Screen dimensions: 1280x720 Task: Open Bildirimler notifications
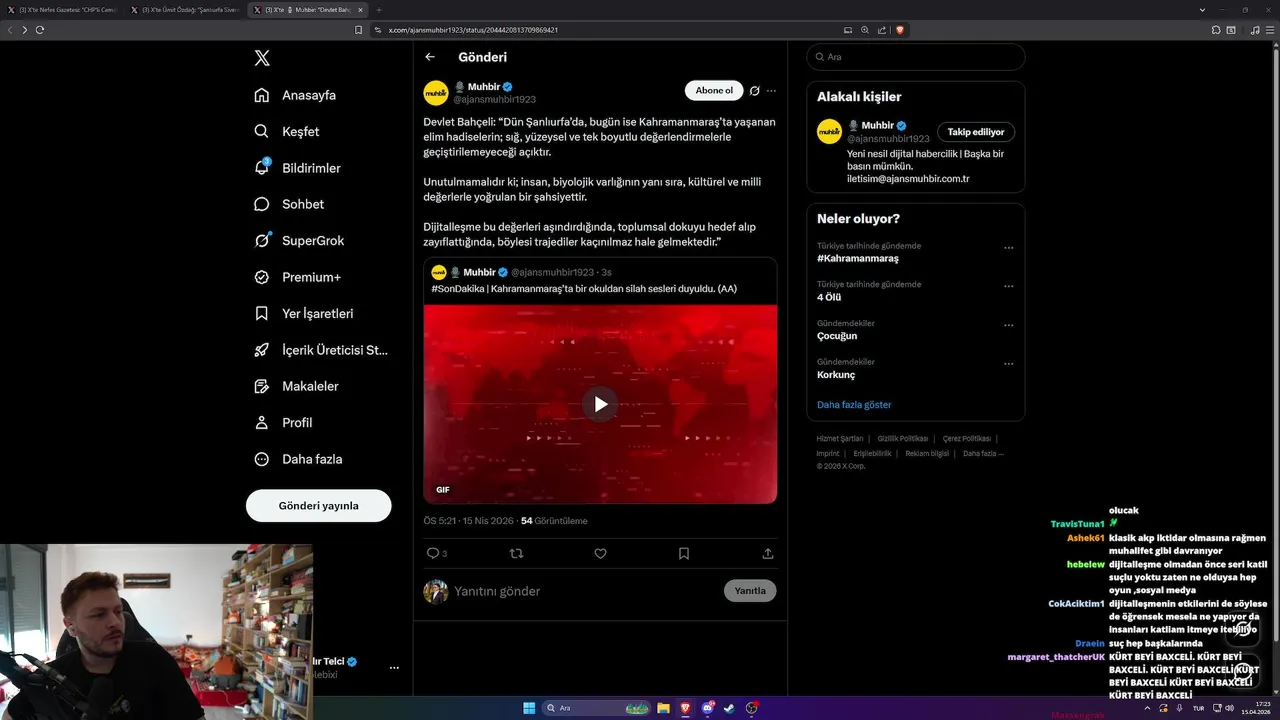pyautogui.click(x=297, y=168)
